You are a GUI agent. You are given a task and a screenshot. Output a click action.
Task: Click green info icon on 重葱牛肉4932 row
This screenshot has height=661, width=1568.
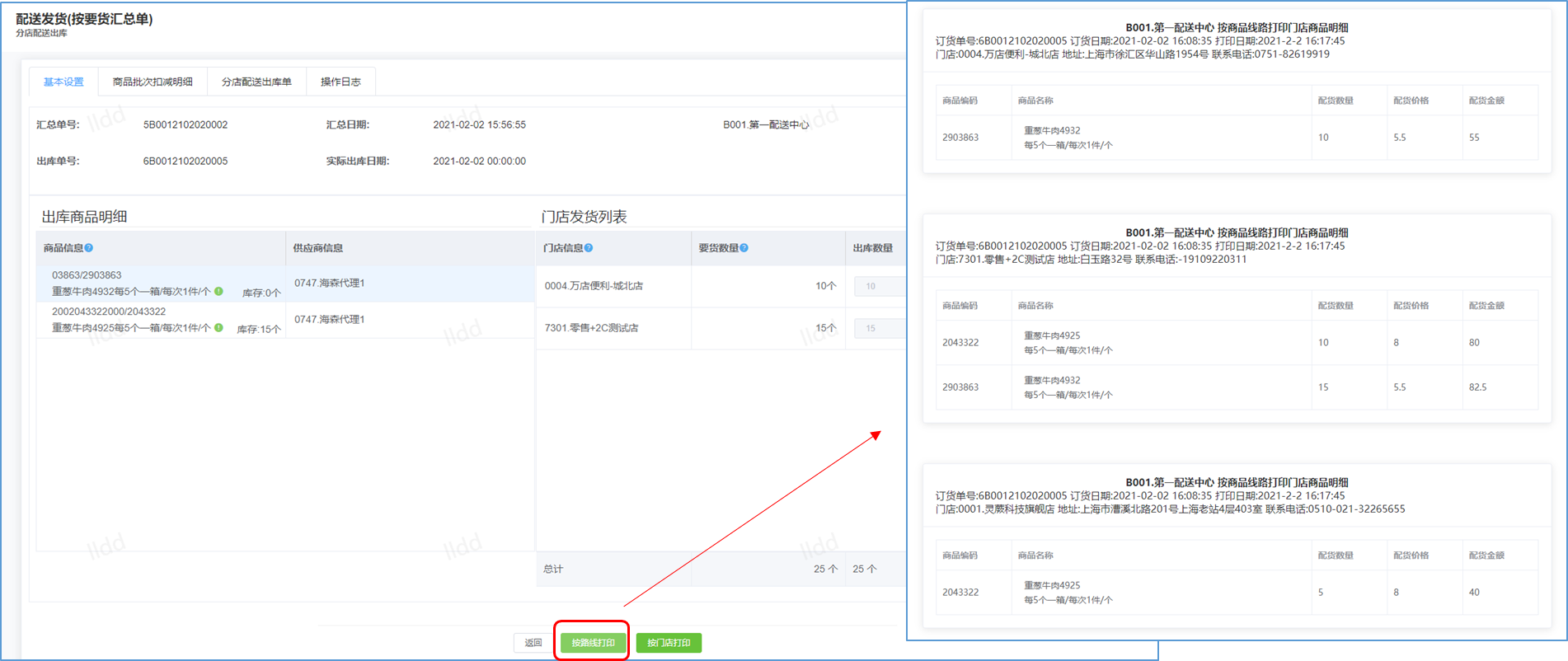219,291
